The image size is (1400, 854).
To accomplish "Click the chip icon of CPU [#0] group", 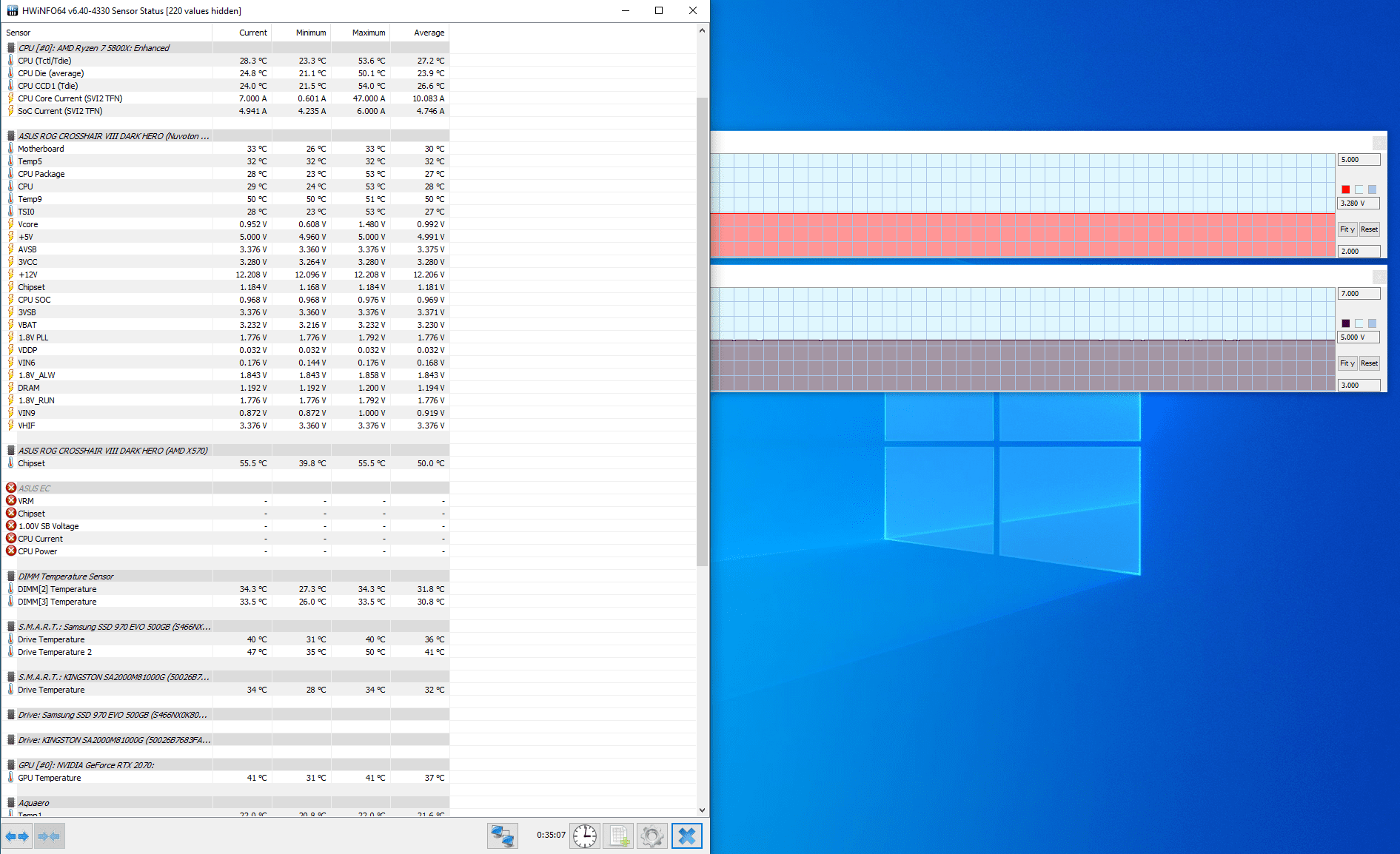I will (11, 48).
